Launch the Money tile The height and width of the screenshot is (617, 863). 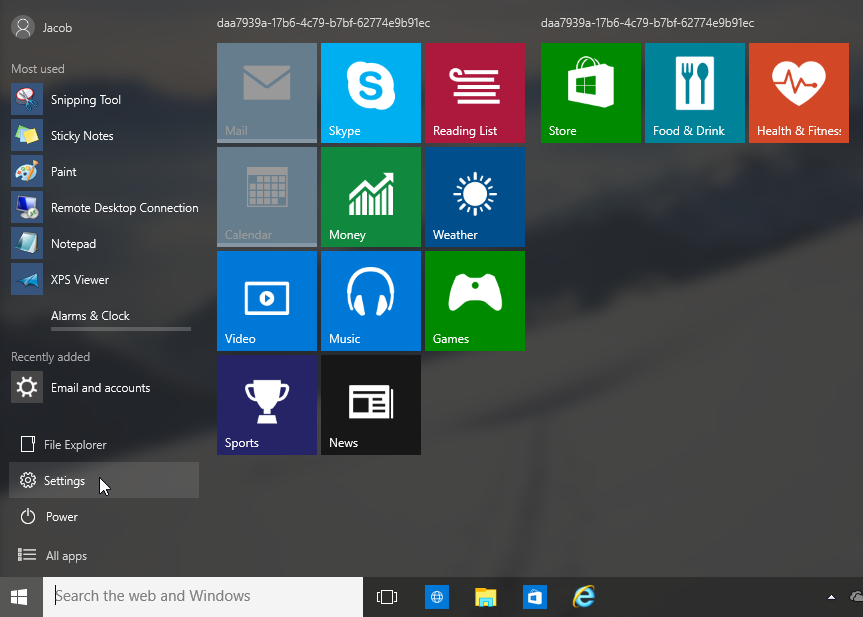[371, 197]
